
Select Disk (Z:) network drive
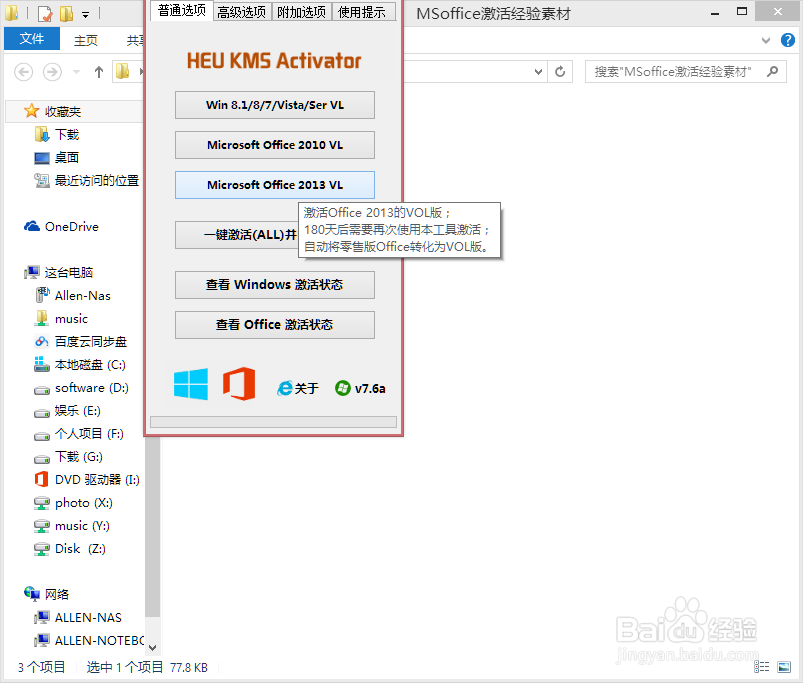tap(80, 548)
